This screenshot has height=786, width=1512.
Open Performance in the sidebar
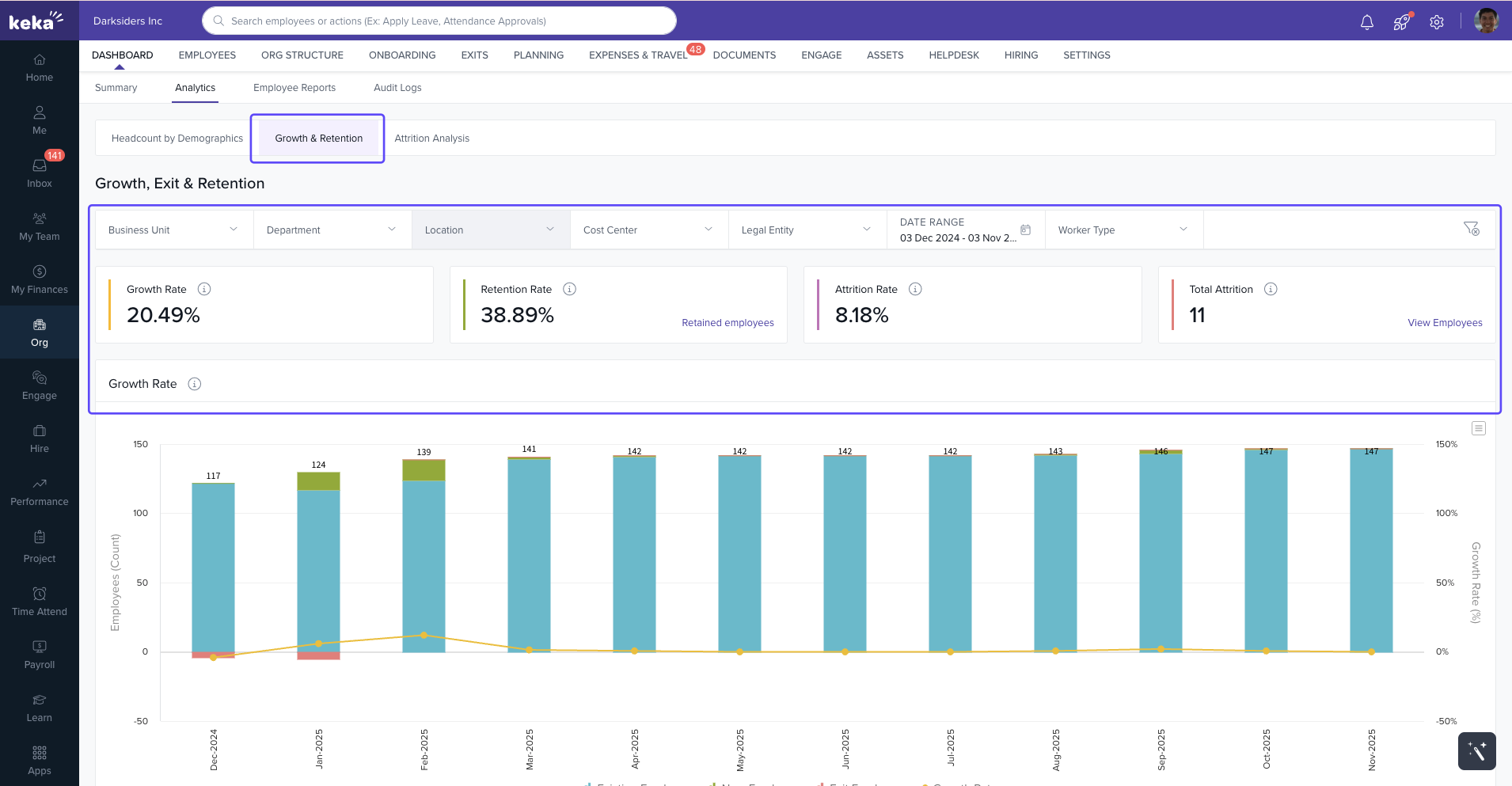pyautogui.click(x=40, y=491)
